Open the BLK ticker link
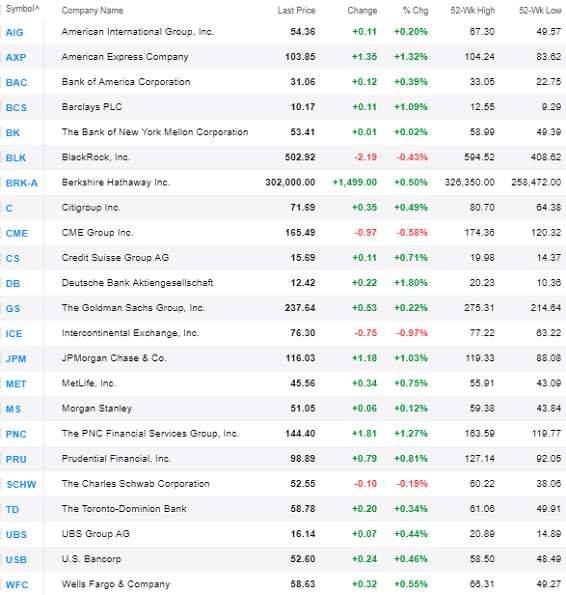Viewport: 566px width, 595px height. (x=16, y=157)
